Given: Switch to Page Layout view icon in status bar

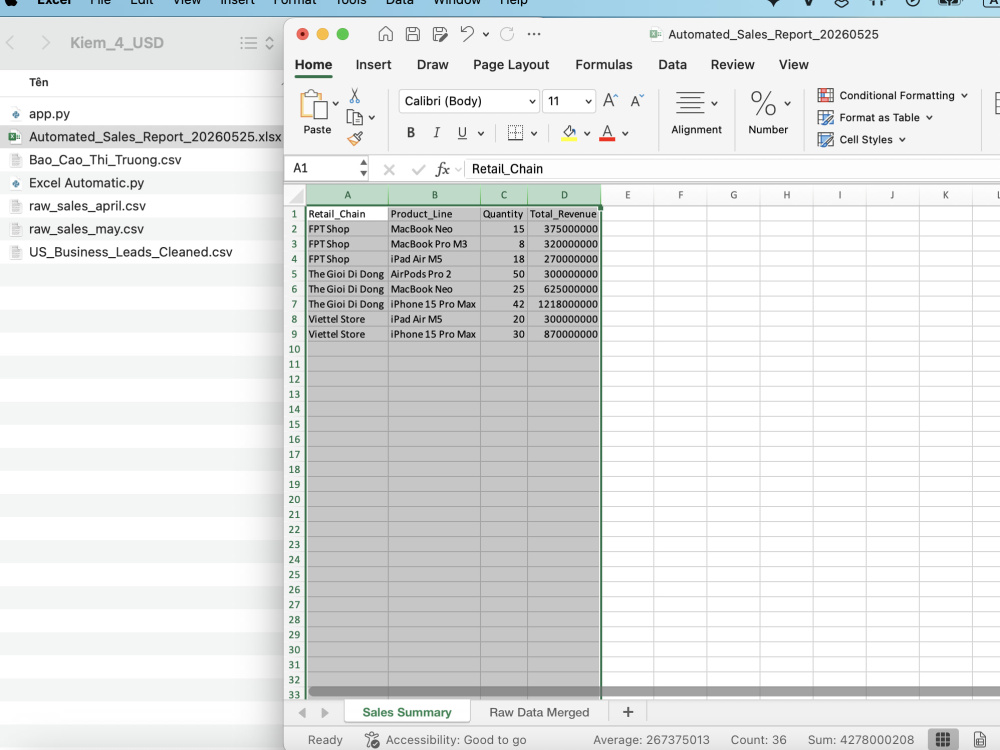Looking at the screenshot, I should 980,740.
